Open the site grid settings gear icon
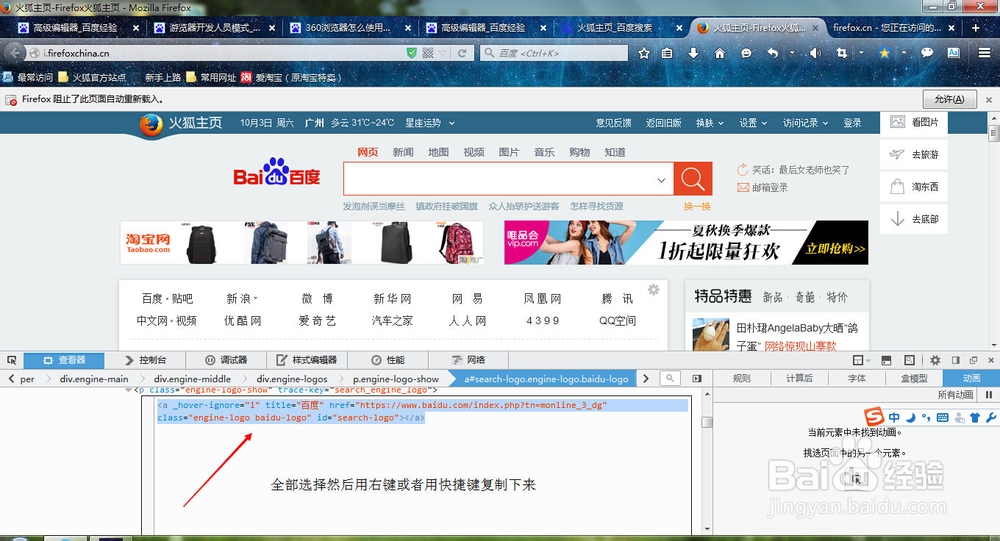Screen dimensions: 1000x541 click(654, 290)
